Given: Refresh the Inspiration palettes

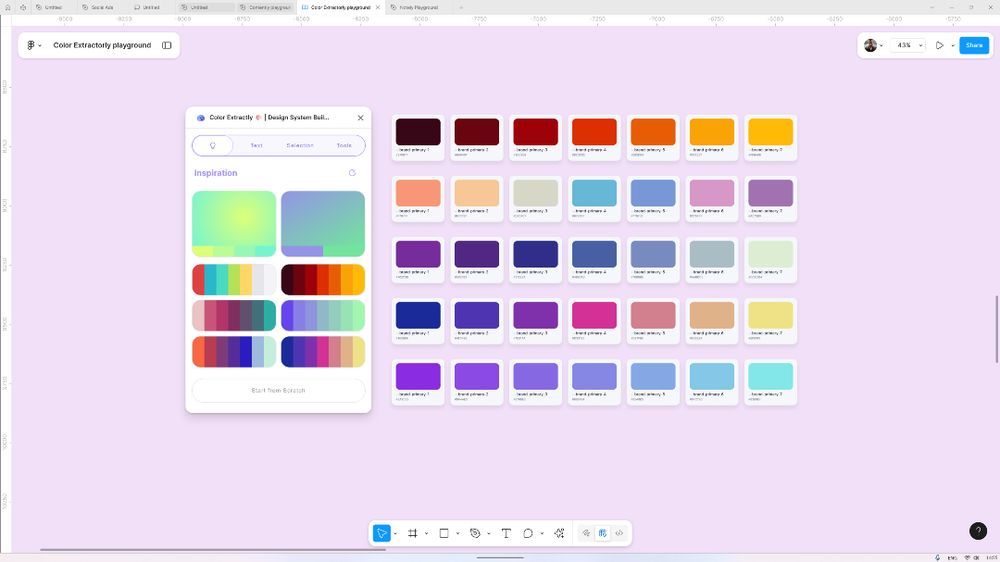Looking at the screenshot, I should coord(352,173).
